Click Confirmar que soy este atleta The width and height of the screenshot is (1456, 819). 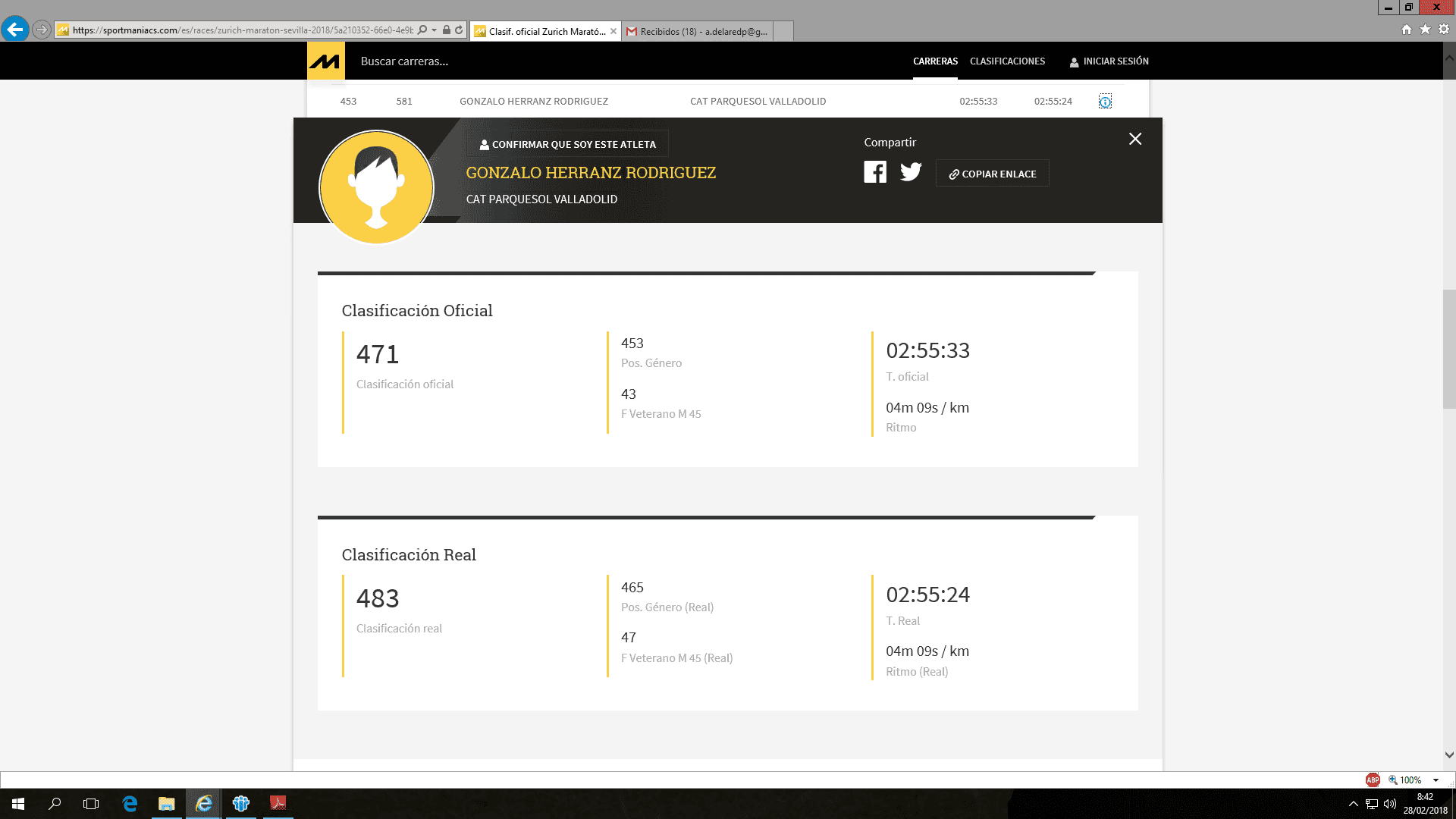[567, 144]
